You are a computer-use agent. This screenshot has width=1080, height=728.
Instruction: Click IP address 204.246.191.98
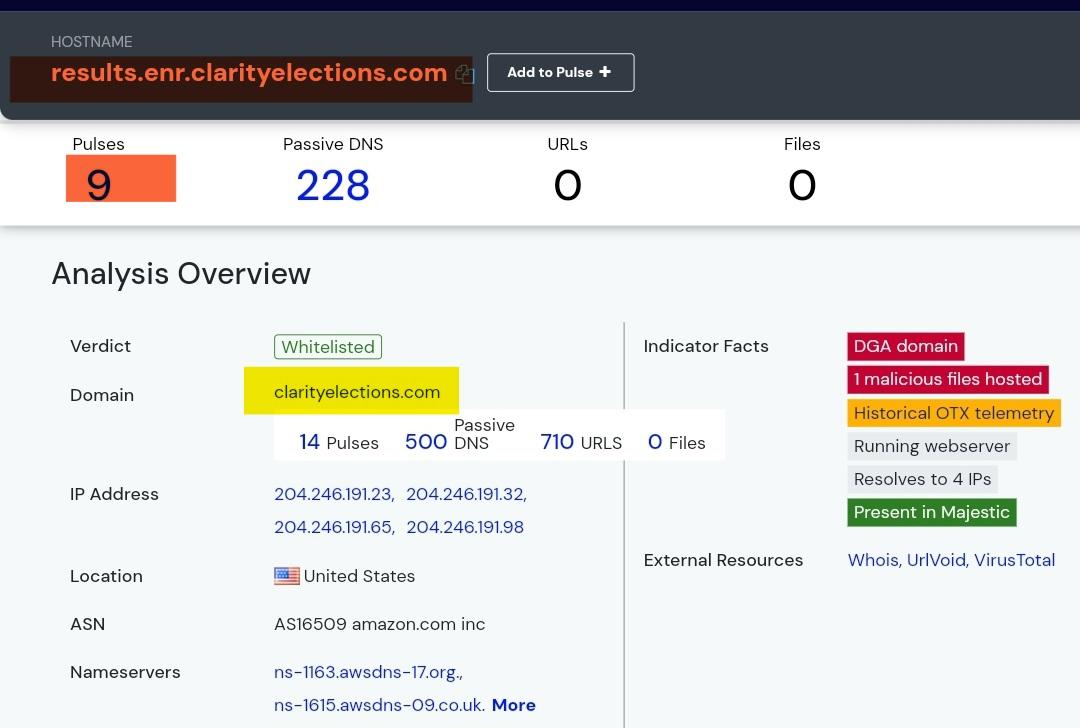point(465,527)
